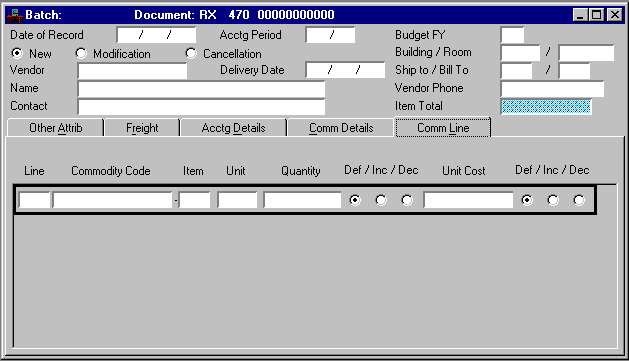Image resolution: width=629 pixels, height=361 pixels.
Task: Select Inc radio button for Unit Cost
Action: coord(553,200)
